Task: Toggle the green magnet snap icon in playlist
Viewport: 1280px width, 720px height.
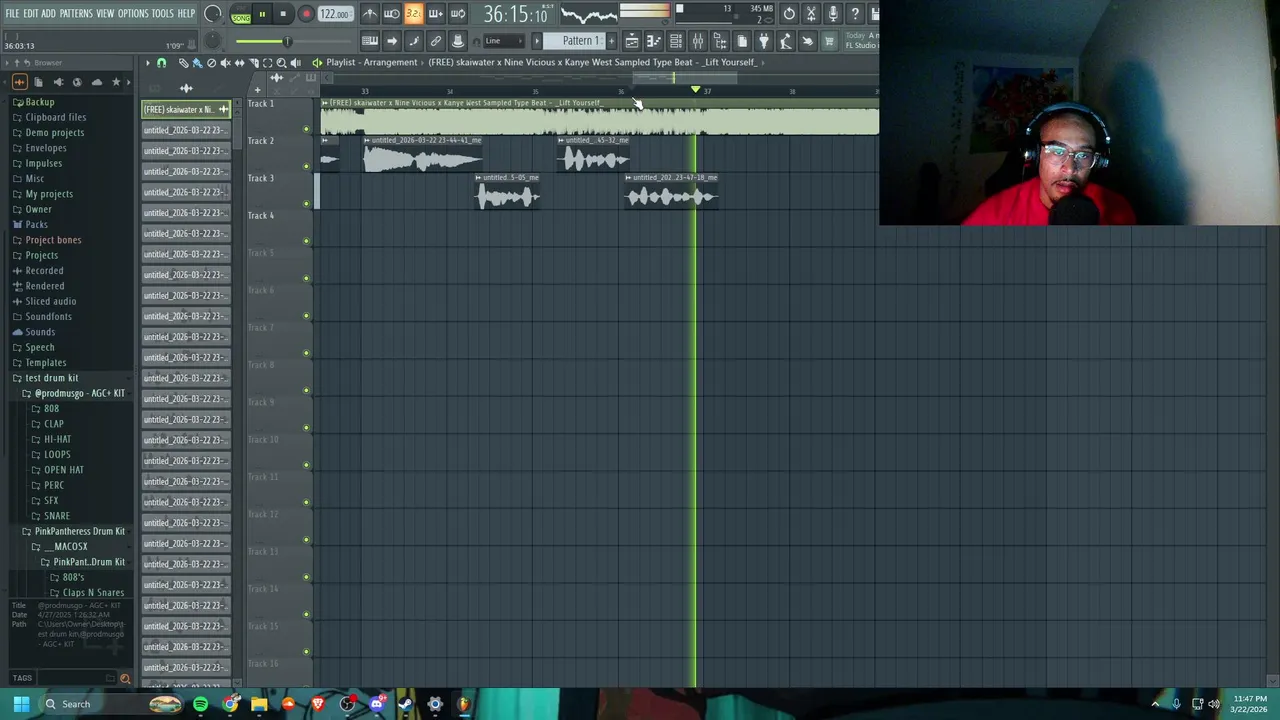Action: [161, 63]
